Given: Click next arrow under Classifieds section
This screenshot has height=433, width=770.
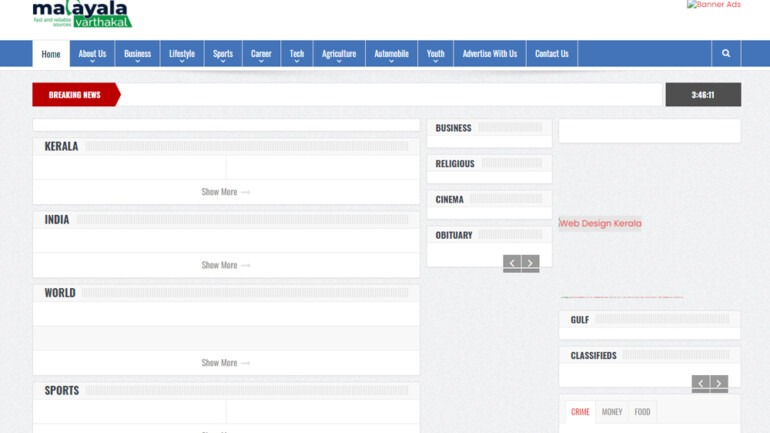Looking at the screenshot, I should click(x=719, y=383).
